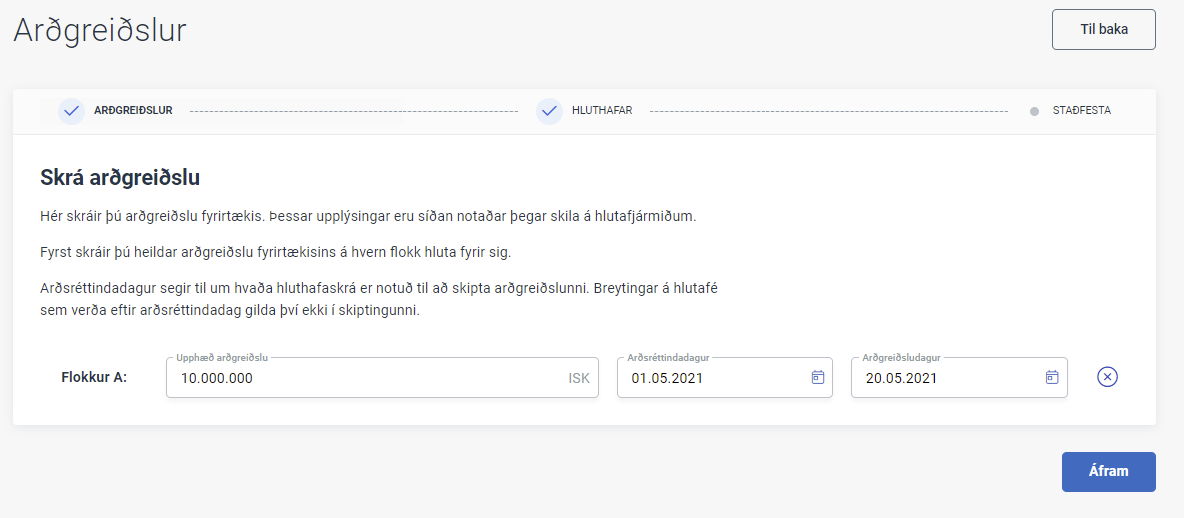Click the Skrá arðgreiðslu heading
Screen dimensions: 1184x518
tap(120, 178)
